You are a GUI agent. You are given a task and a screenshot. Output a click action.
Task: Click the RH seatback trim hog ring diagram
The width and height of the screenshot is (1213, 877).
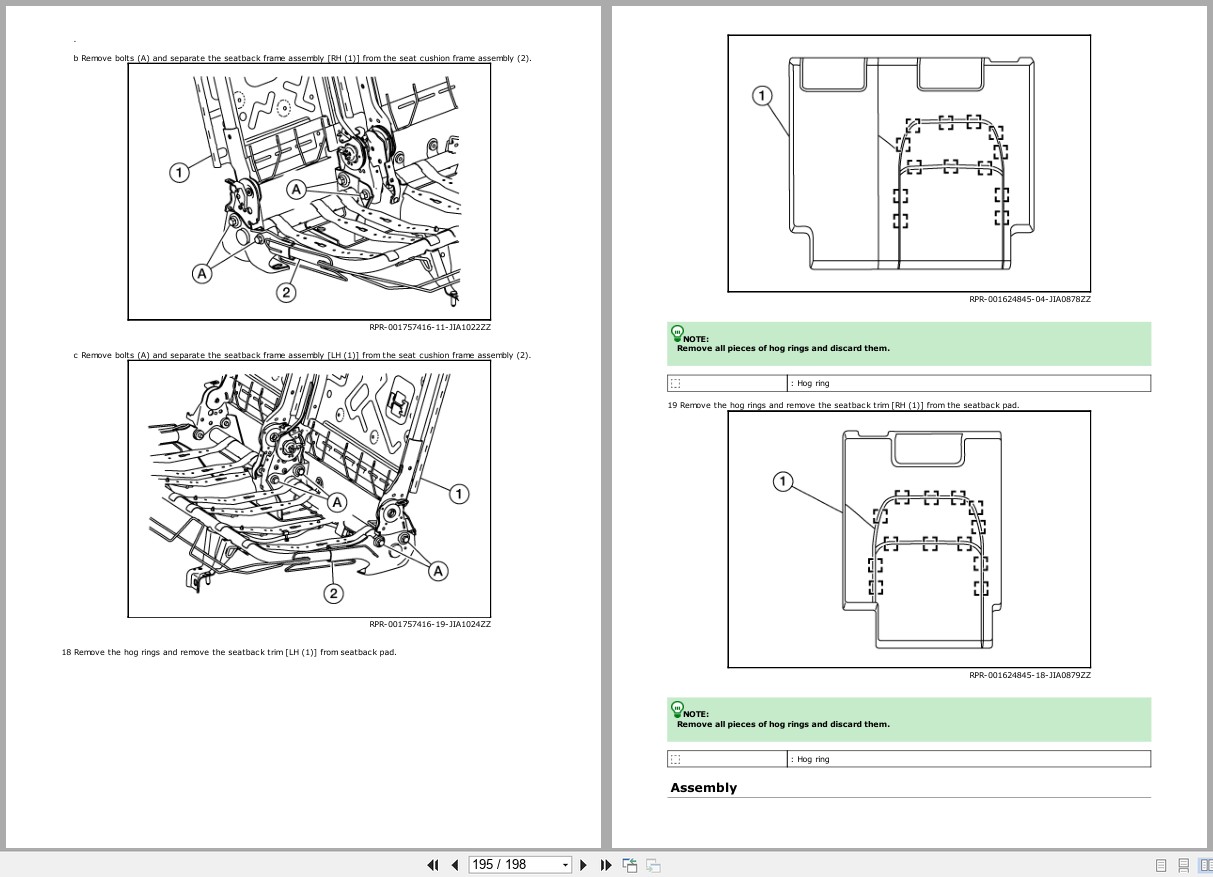(909, 539)
